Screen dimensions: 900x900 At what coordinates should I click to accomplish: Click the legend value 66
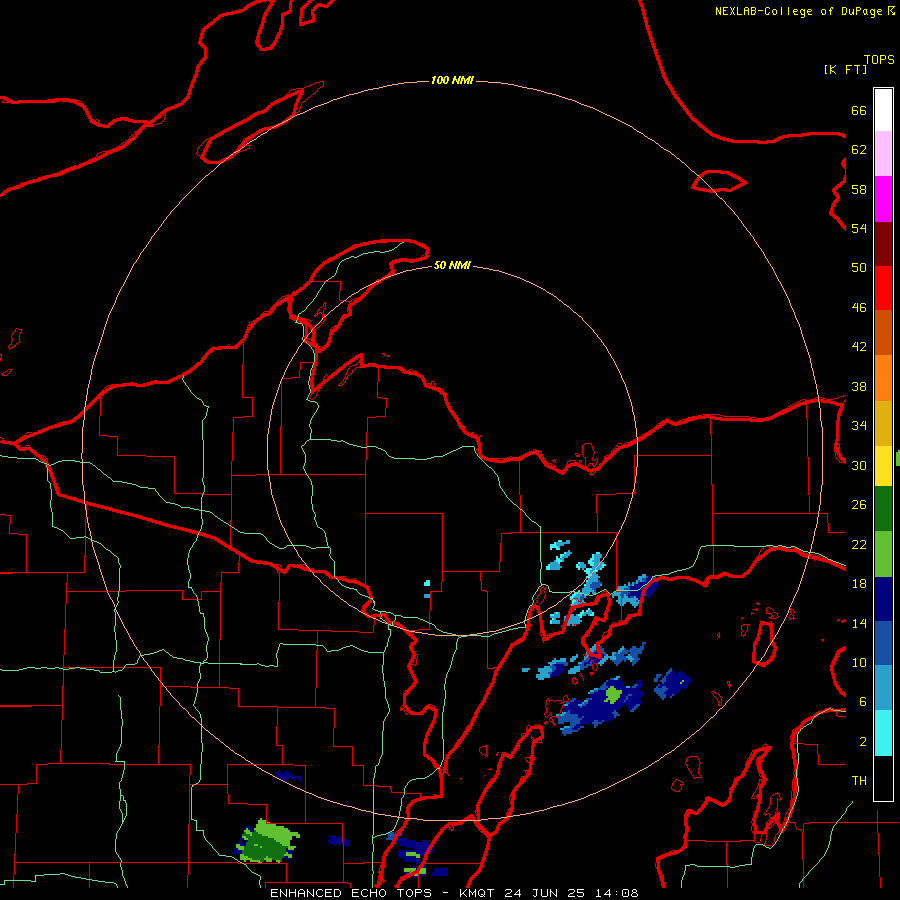coord(859,110)
